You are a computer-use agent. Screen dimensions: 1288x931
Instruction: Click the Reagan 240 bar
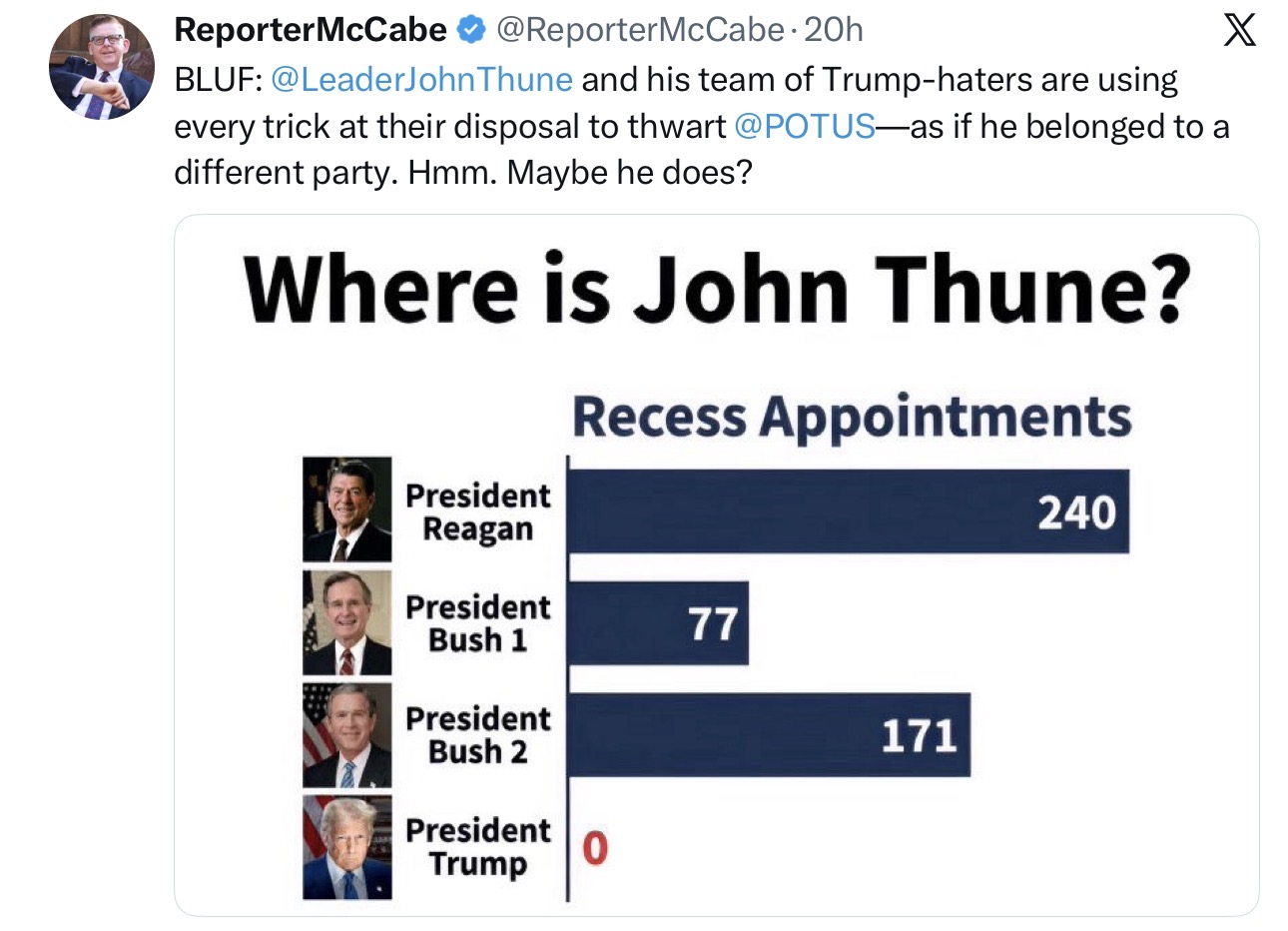(x=849, y=510)
